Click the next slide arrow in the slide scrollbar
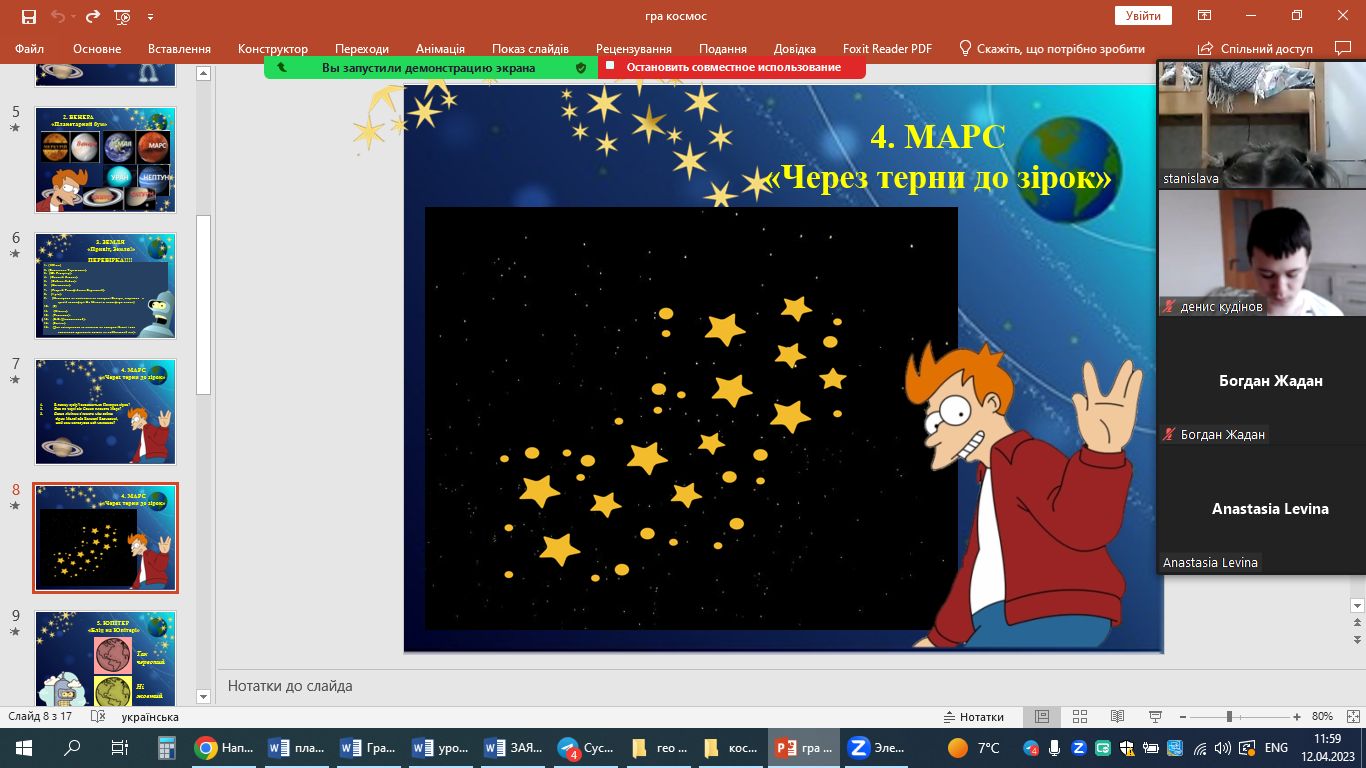This screenshot has height=768, width=1366. 1357,639
